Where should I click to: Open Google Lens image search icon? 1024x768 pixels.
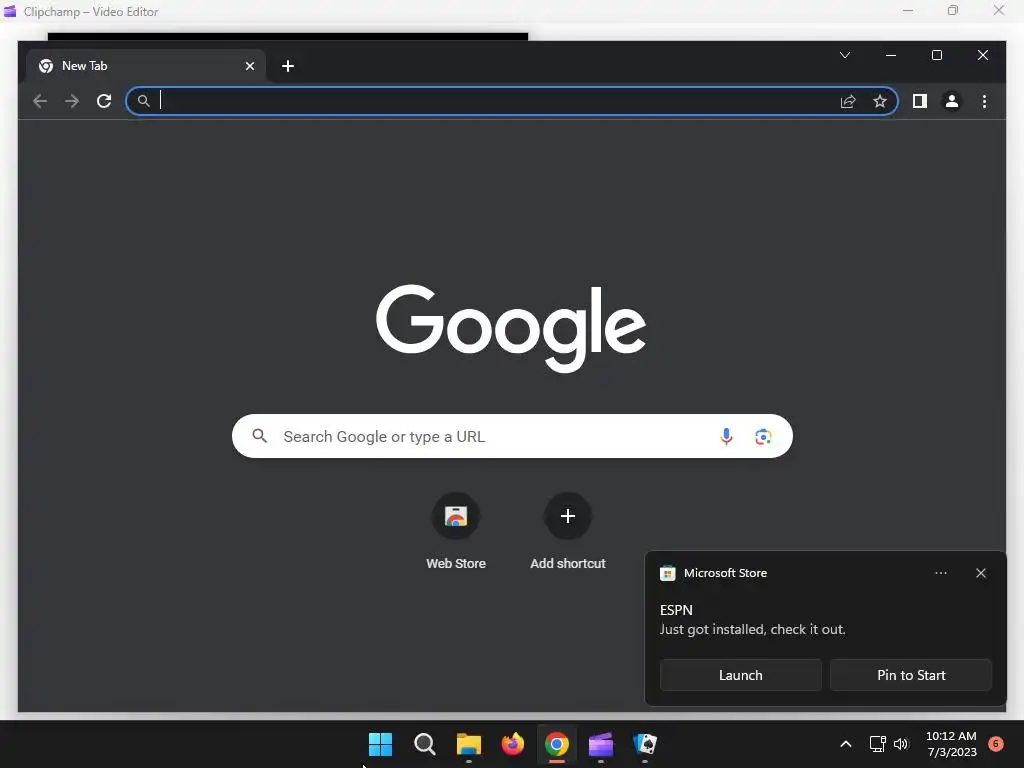click(763, 436)
